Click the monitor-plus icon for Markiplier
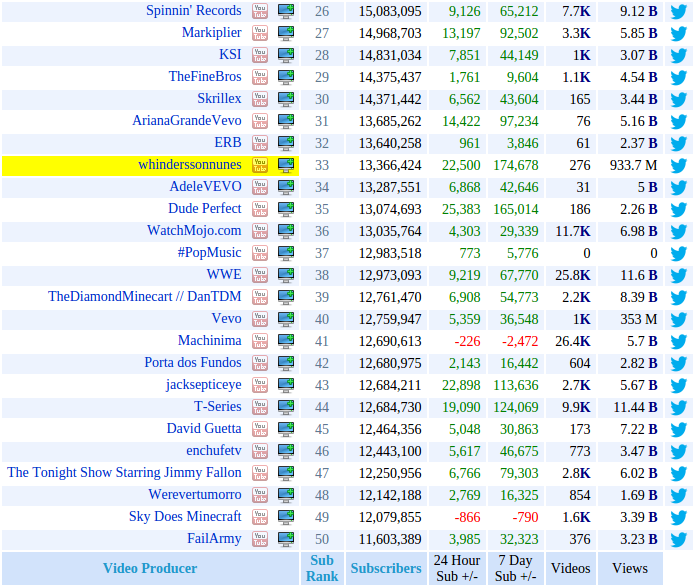 point(286,33)
